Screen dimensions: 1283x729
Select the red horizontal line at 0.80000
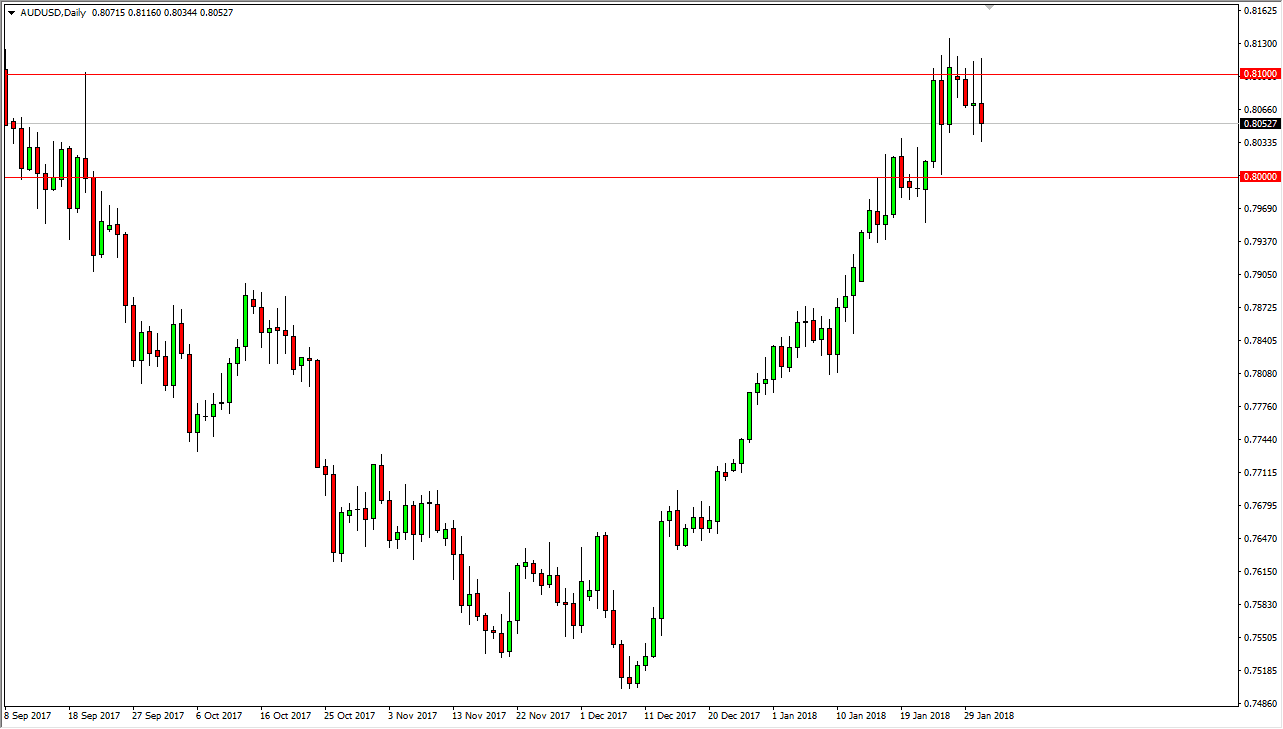(x=620, y=177)
